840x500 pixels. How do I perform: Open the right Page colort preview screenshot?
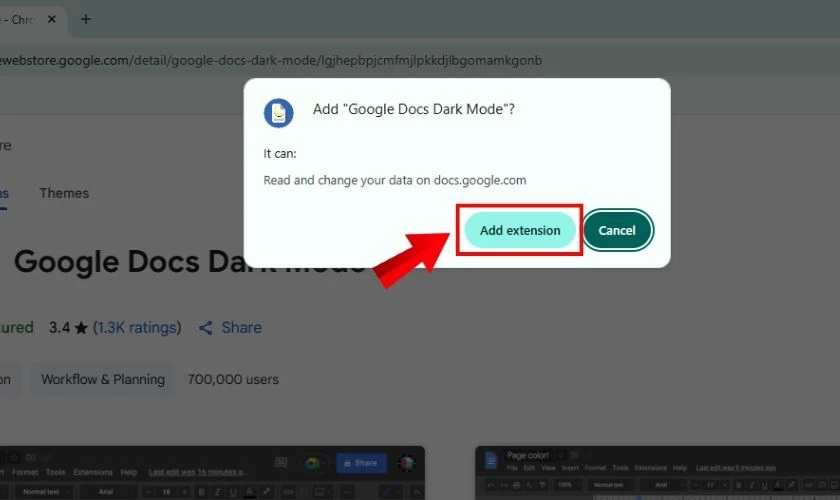tap(657, 473)
